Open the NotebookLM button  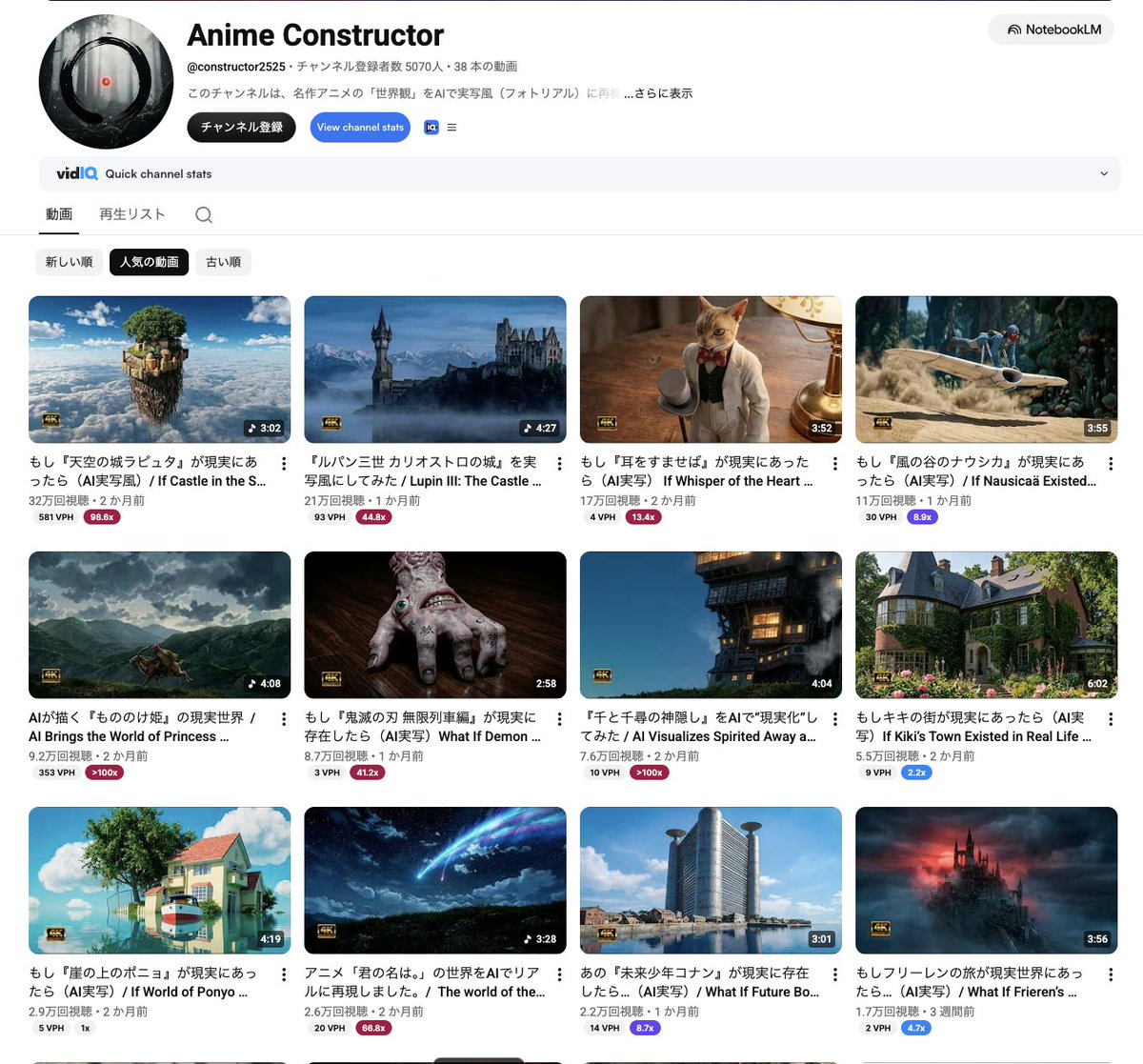coord(1052,30)
